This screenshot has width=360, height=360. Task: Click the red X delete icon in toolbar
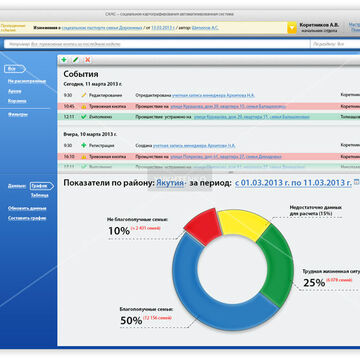88,60
